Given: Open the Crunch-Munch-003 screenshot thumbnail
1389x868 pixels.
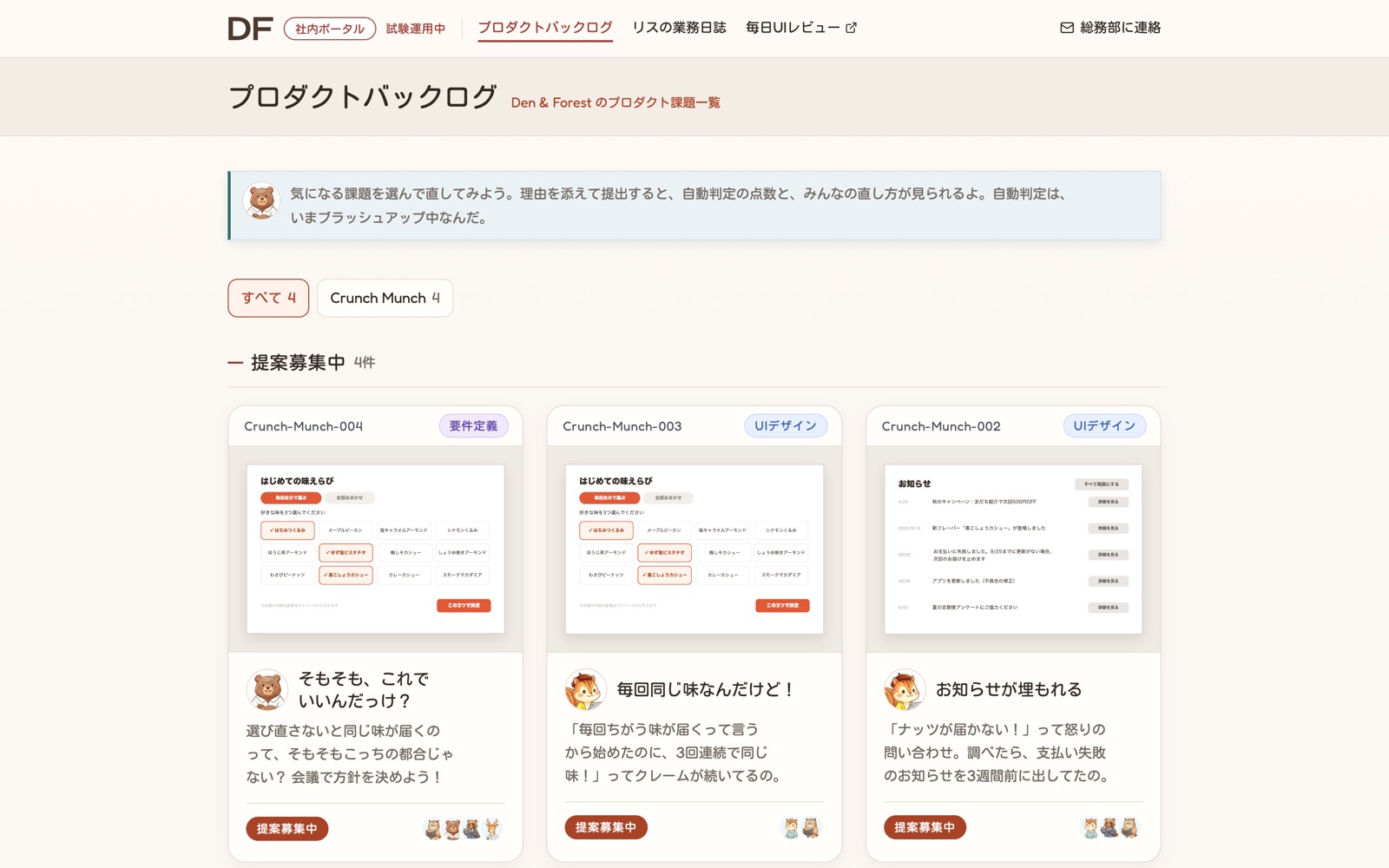Looking at the screenshot, I should [x=694, y=549].
